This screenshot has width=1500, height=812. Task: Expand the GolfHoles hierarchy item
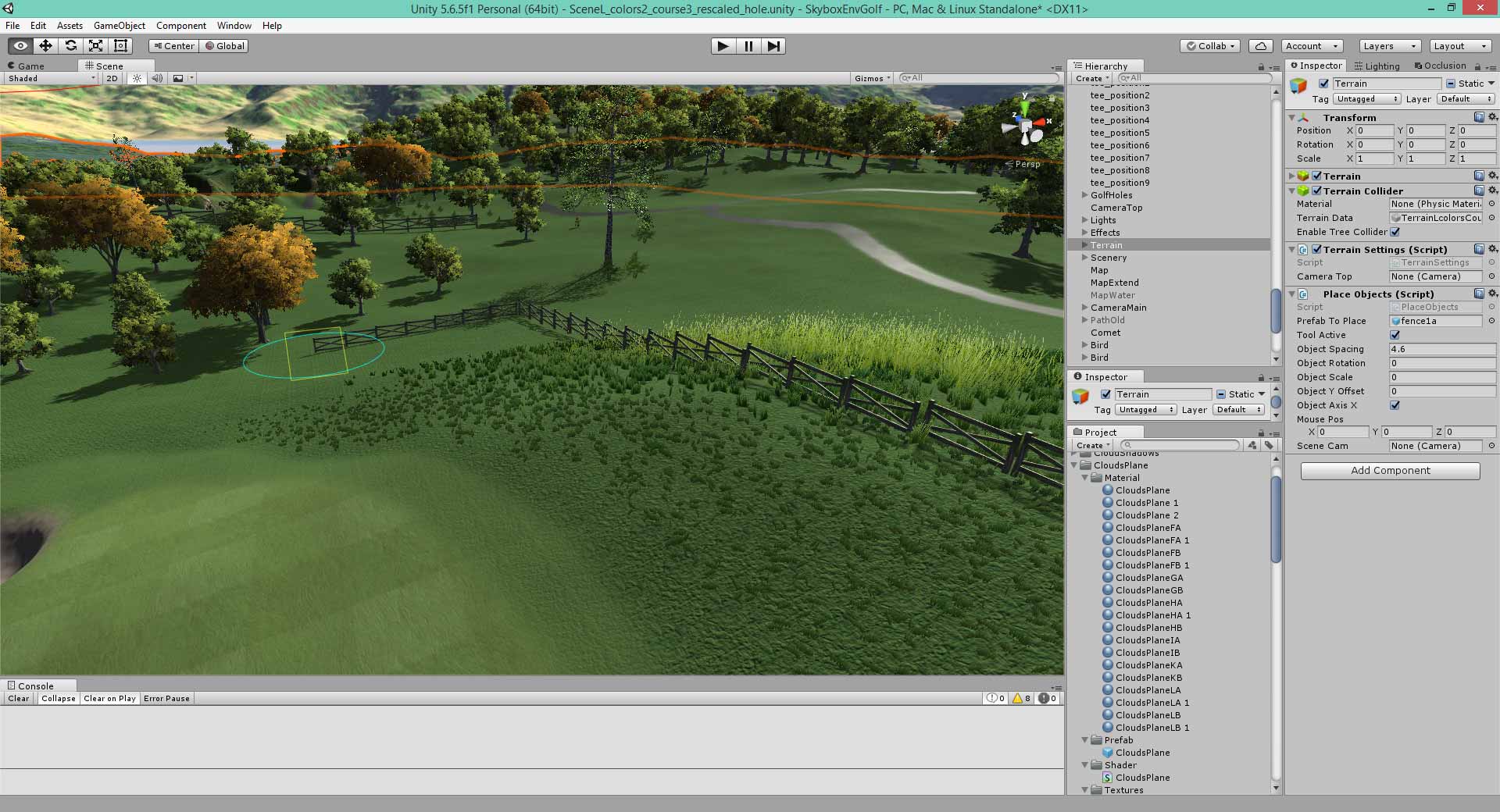1085,195
